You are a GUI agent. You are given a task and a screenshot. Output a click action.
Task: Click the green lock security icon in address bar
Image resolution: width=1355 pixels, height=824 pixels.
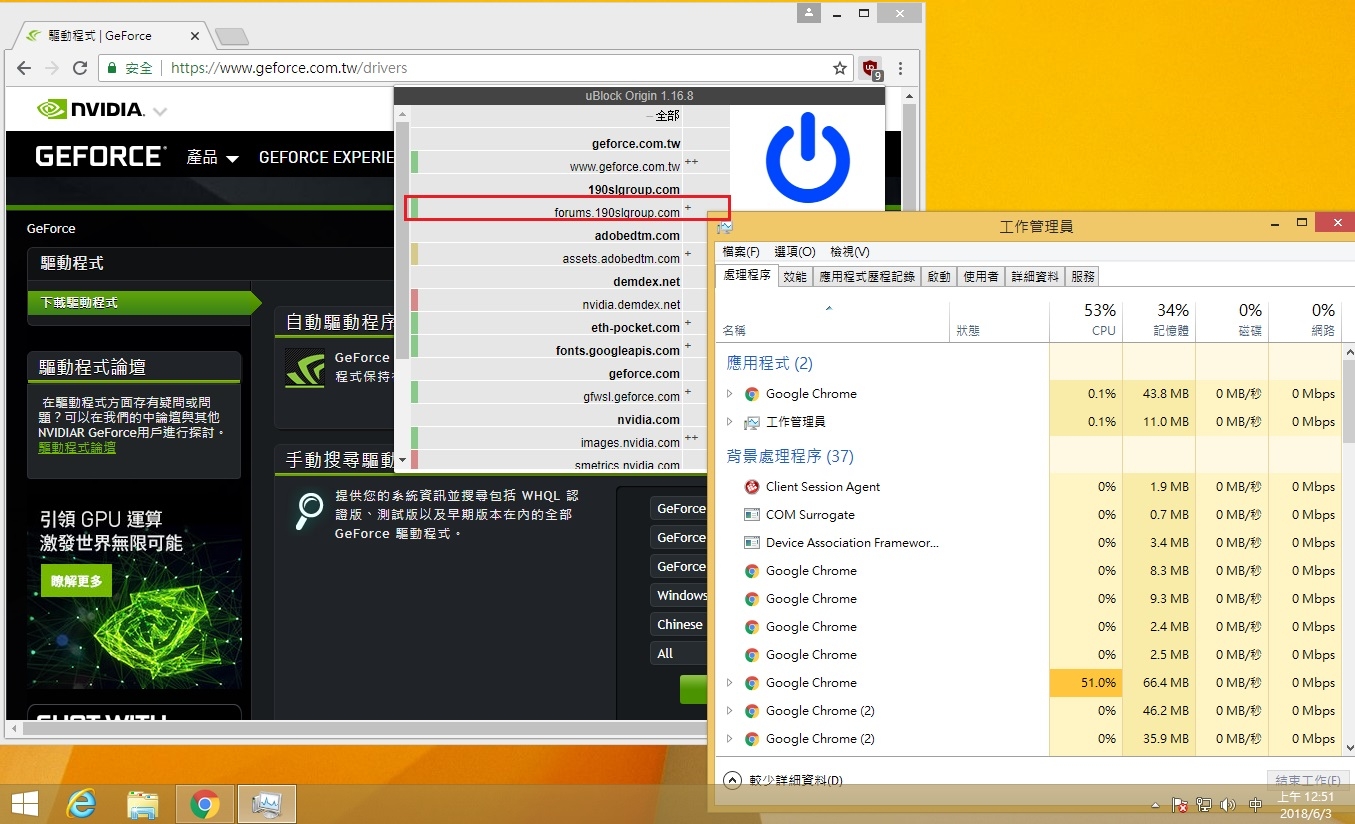[x=114, y=69]
